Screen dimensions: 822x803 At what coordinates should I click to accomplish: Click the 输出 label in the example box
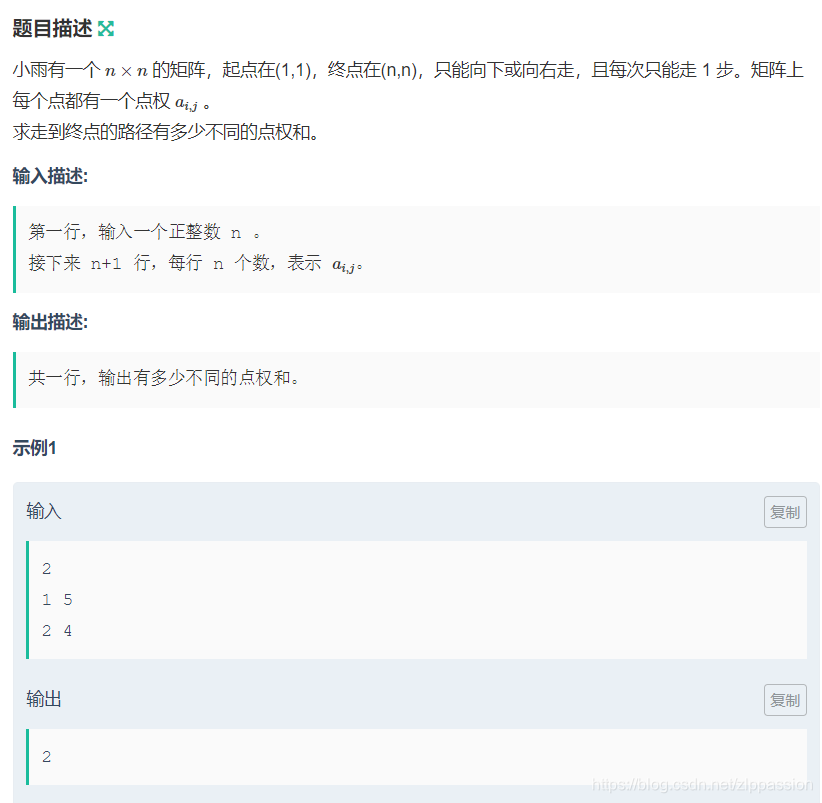coord(44,699)
